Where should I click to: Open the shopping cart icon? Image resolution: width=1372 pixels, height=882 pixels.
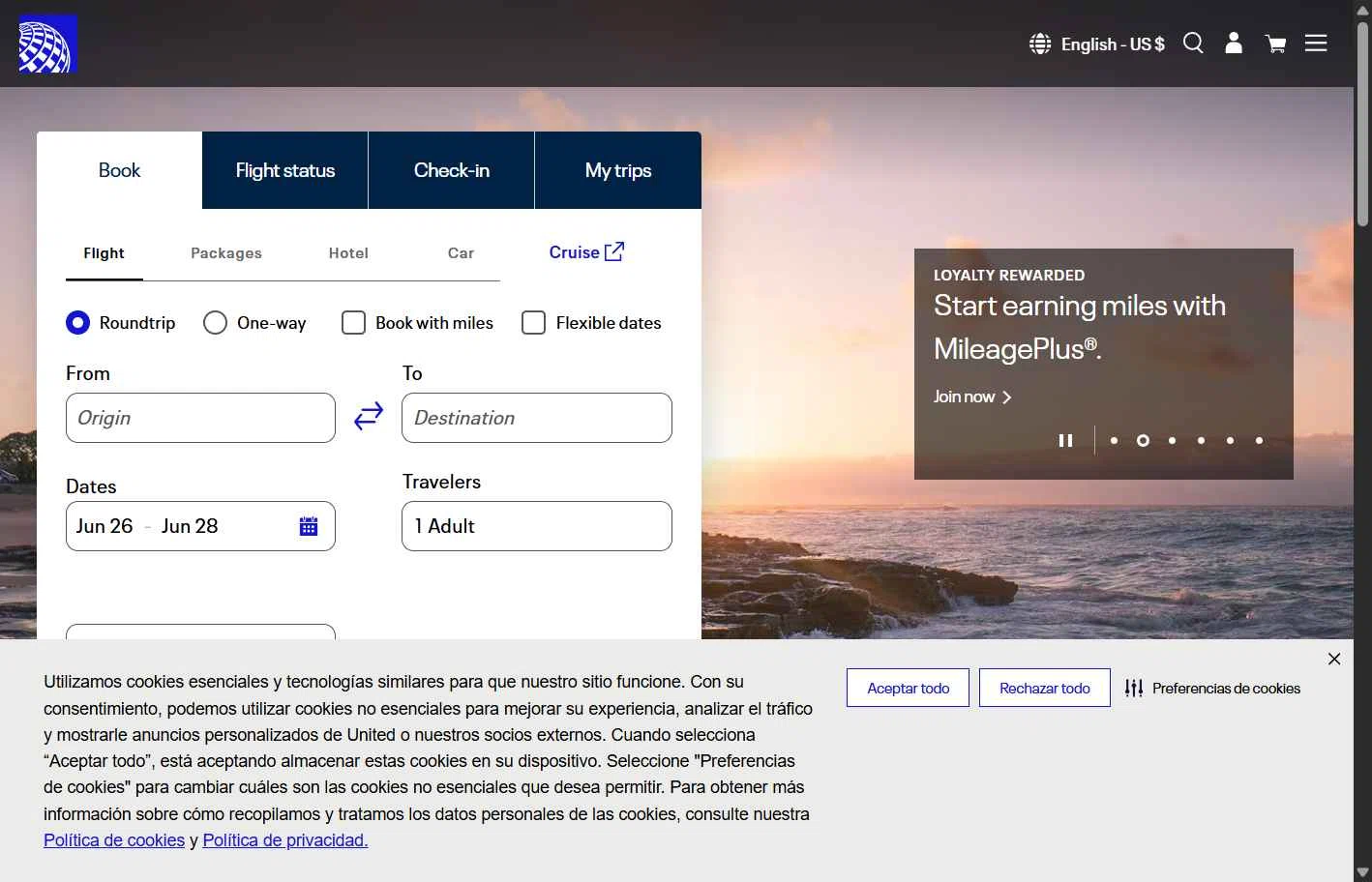point(1275,44)
